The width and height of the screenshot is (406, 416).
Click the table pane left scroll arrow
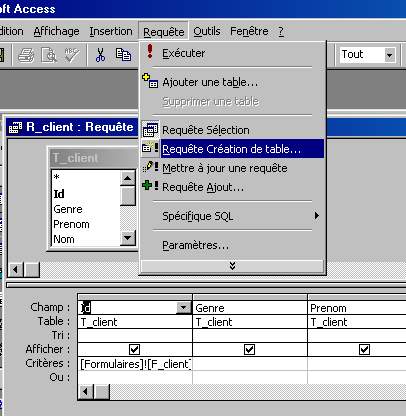coord(16,269)
